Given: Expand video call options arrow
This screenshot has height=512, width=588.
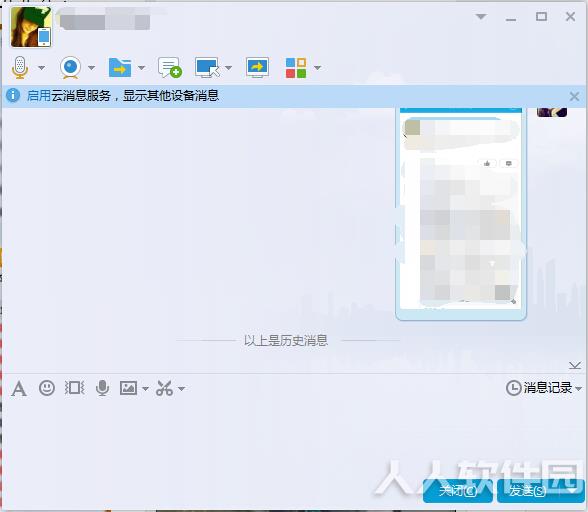Looking at the screenshot, I should [x=92, y=68].
